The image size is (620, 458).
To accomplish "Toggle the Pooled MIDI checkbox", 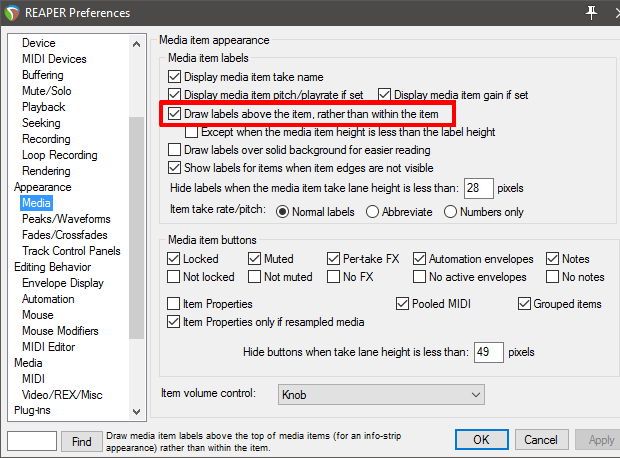I will coord(402,304).
